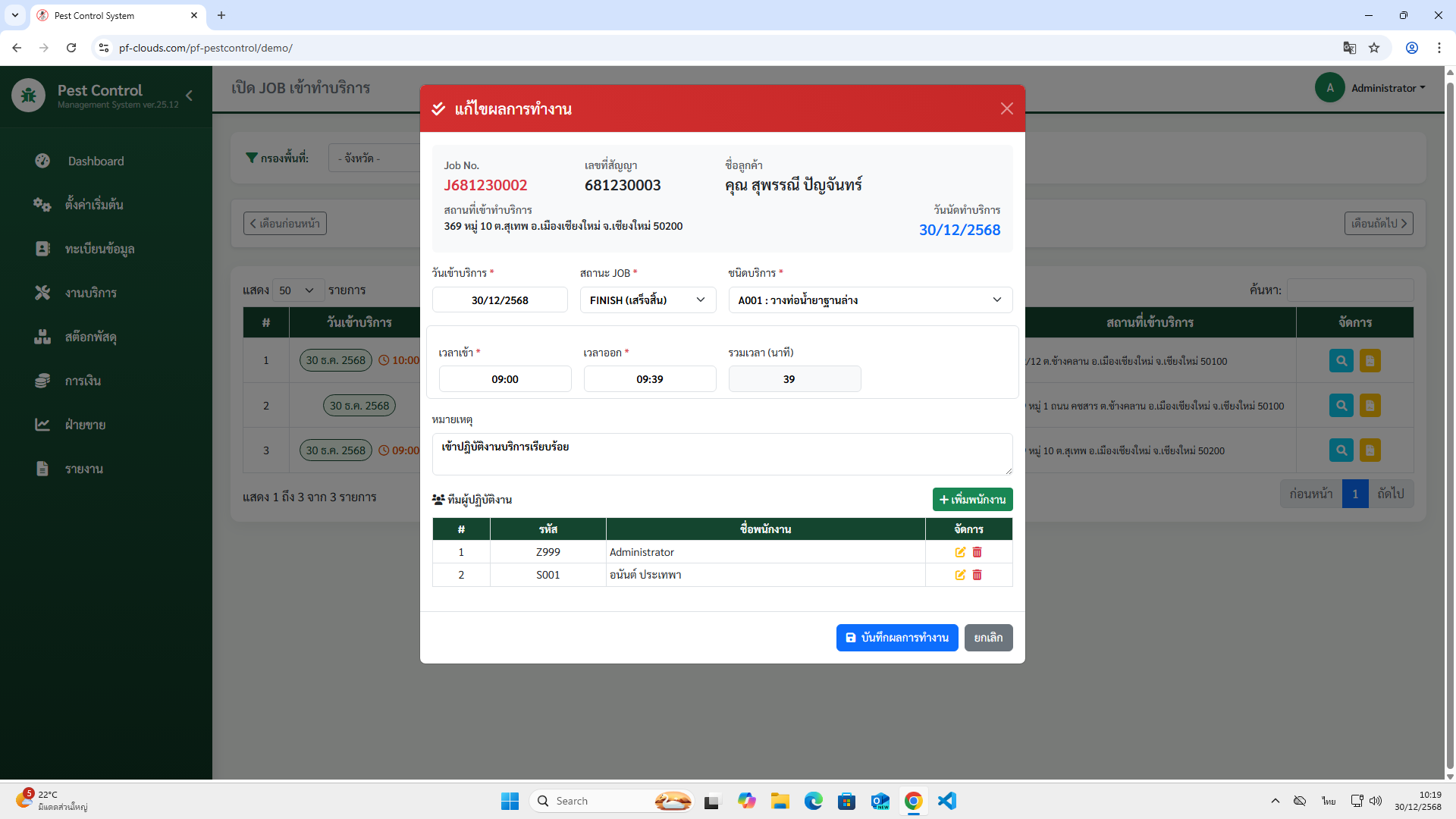Edit Administrator row pencil icon
Image resolution: width=1456 pixels, height=819 pixels.
click(960, 552)
